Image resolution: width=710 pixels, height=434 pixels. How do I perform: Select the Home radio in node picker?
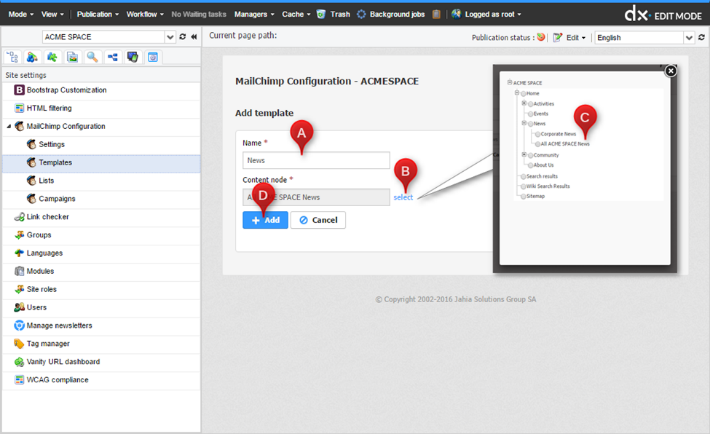tap(523, 93)
